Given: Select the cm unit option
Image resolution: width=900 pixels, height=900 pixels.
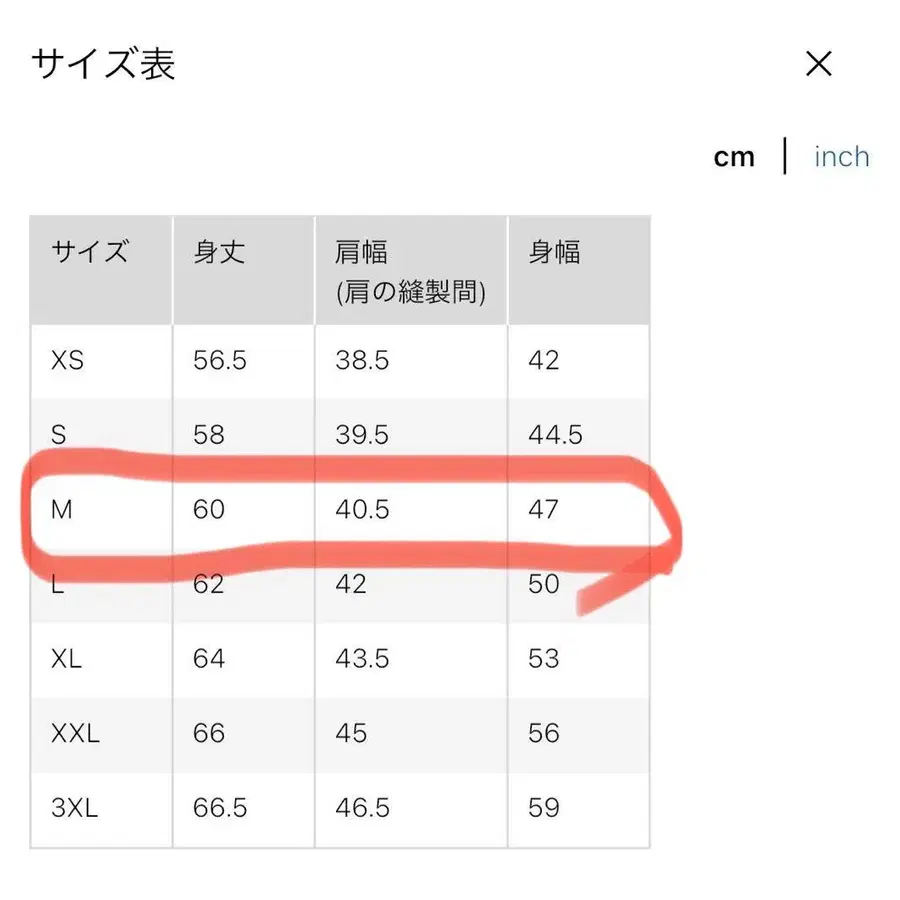Looking at the screenshot, I should coord(735,156).
